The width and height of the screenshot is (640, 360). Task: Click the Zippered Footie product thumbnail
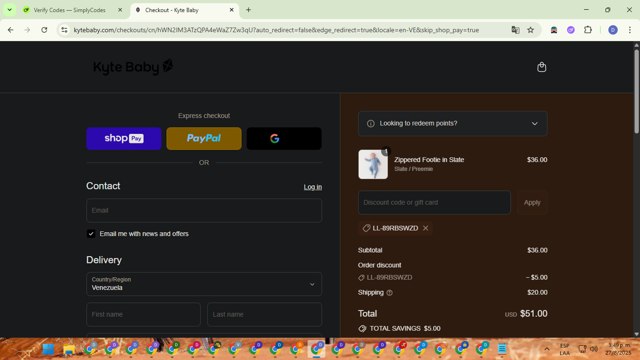[373, 164]
